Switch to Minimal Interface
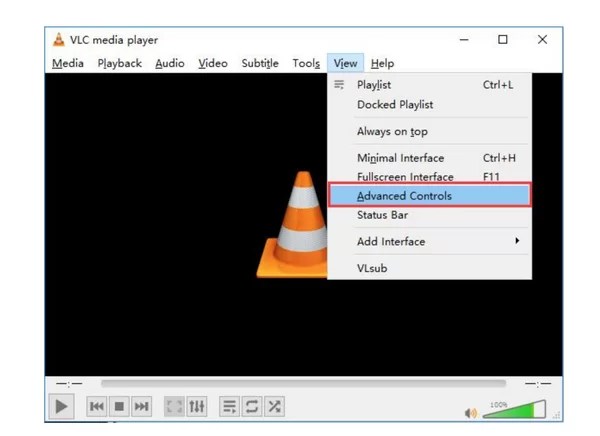600x436 pixels. point(429,158)
